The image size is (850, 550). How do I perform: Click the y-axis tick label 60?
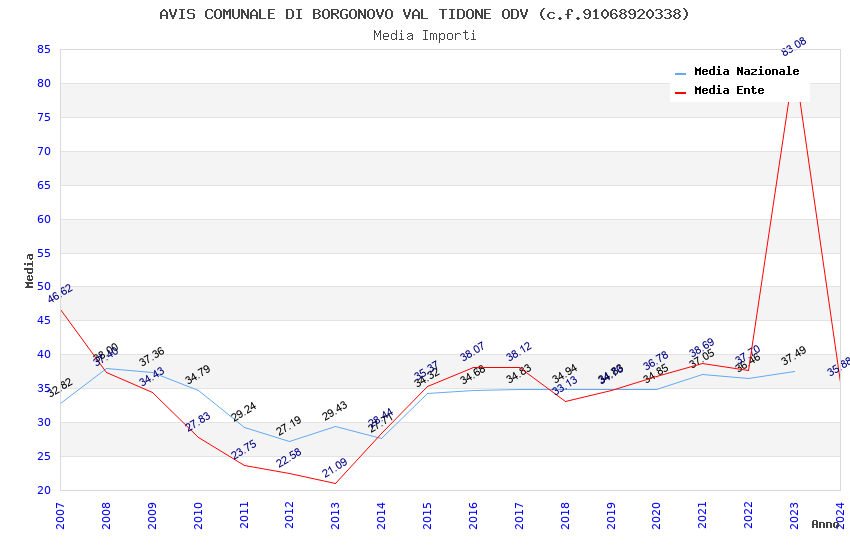pos(44,219)
